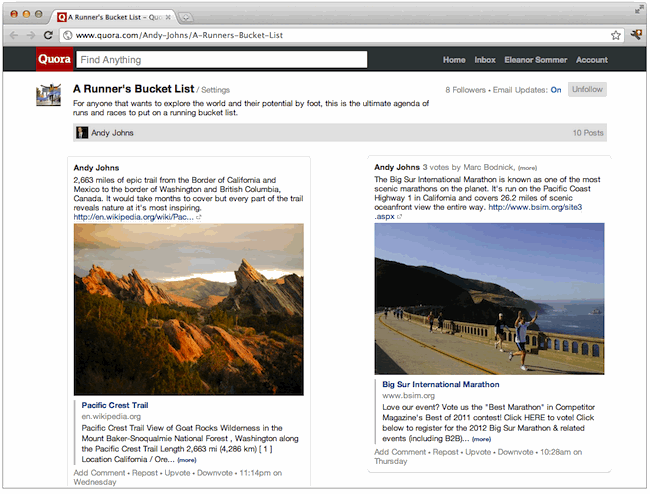Open the Inbox navigation item

[x=485, y=60]
